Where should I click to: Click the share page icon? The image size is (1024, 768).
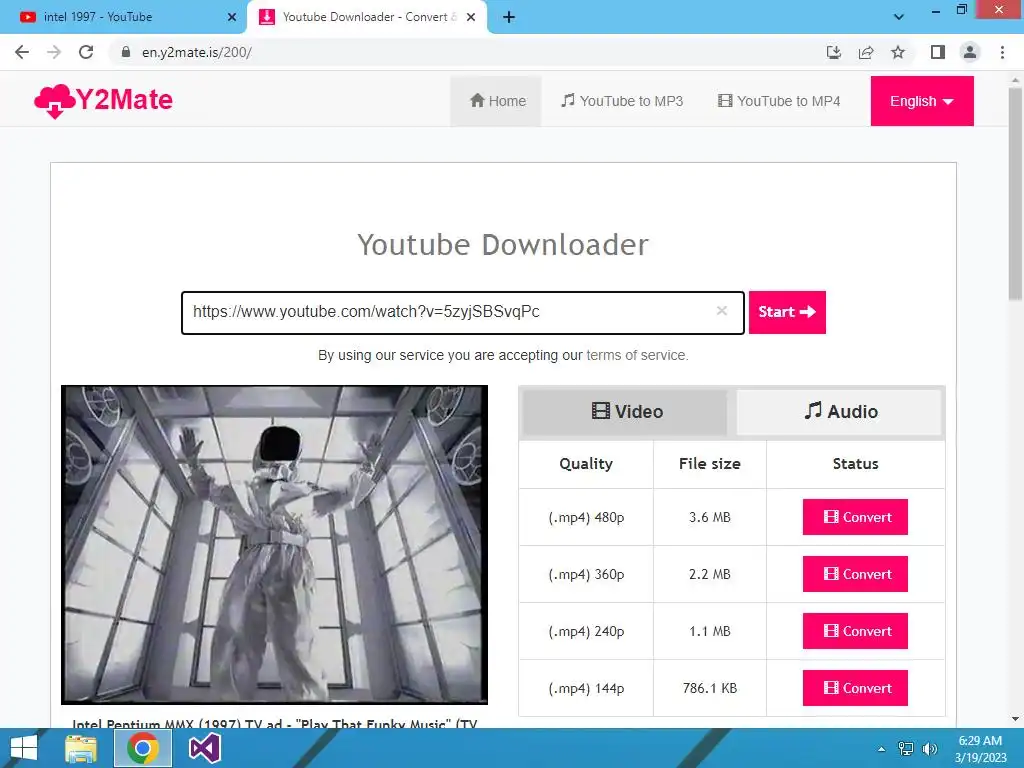866,52
